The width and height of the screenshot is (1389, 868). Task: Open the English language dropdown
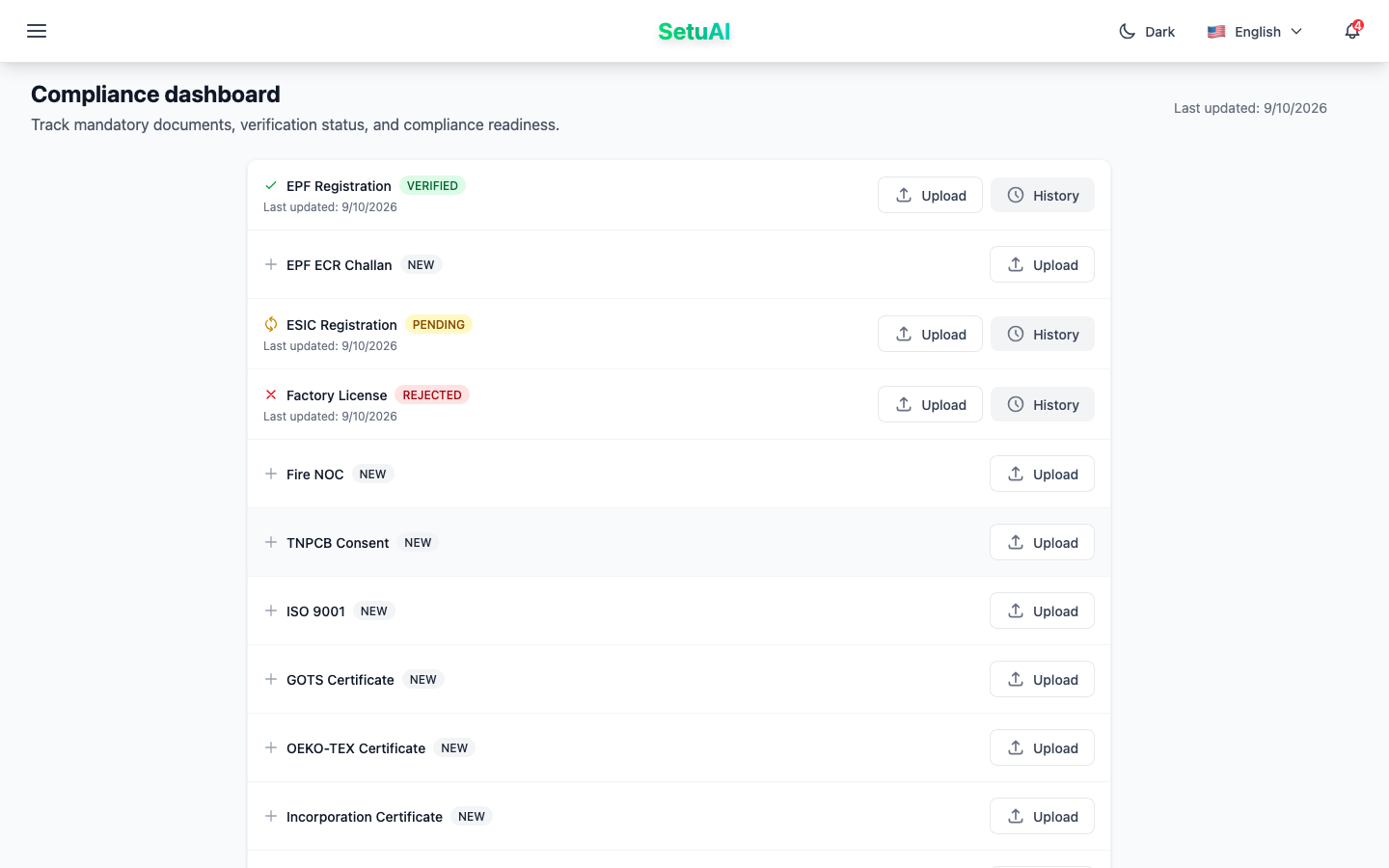coord(1255,32)
